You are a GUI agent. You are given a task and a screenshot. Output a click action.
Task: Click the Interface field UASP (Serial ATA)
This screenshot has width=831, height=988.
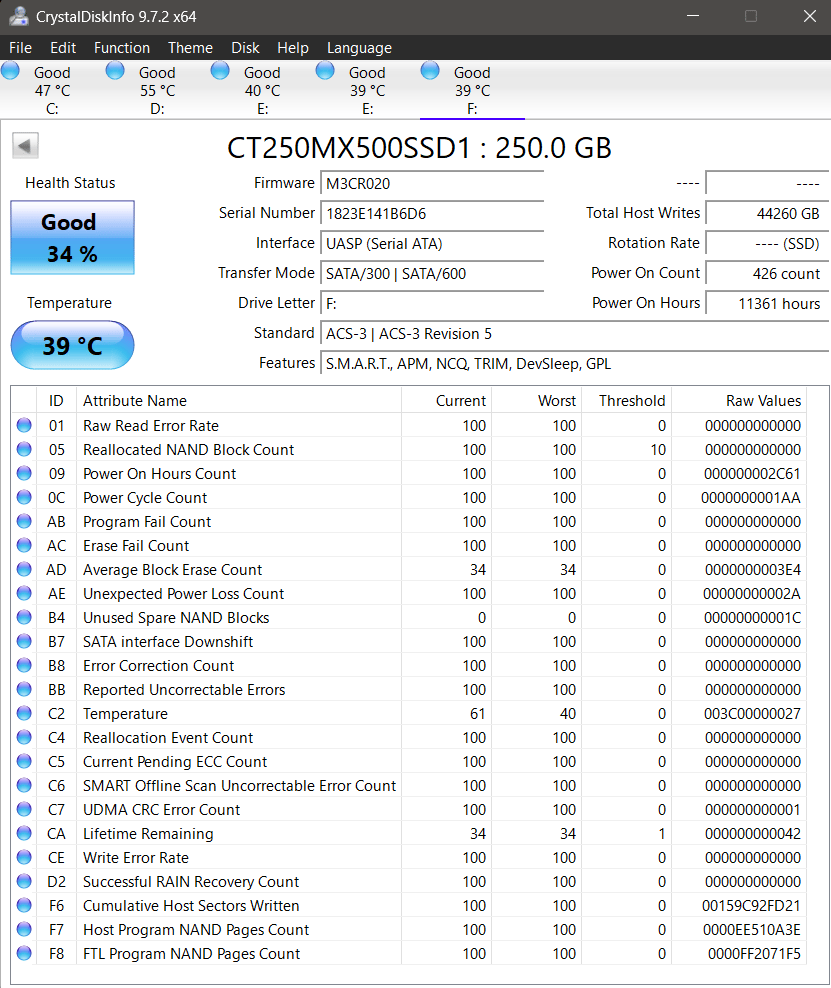[x=432, y=243]
